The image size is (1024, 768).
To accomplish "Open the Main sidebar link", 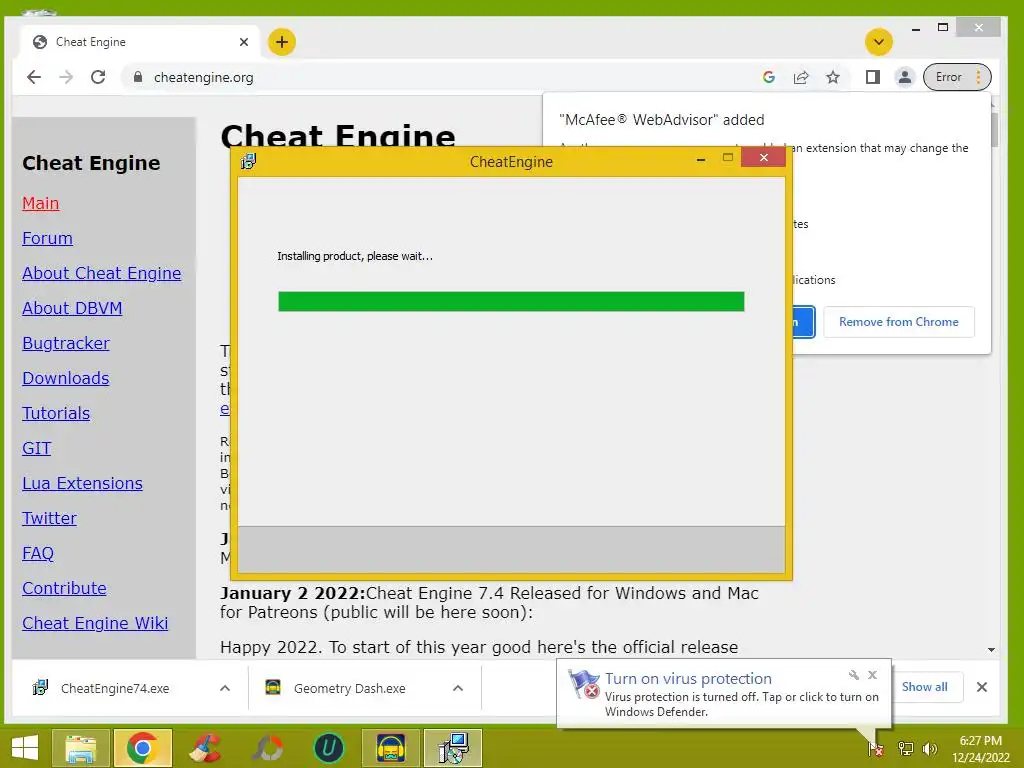I will pyautogui.click(x=40, y=203).
